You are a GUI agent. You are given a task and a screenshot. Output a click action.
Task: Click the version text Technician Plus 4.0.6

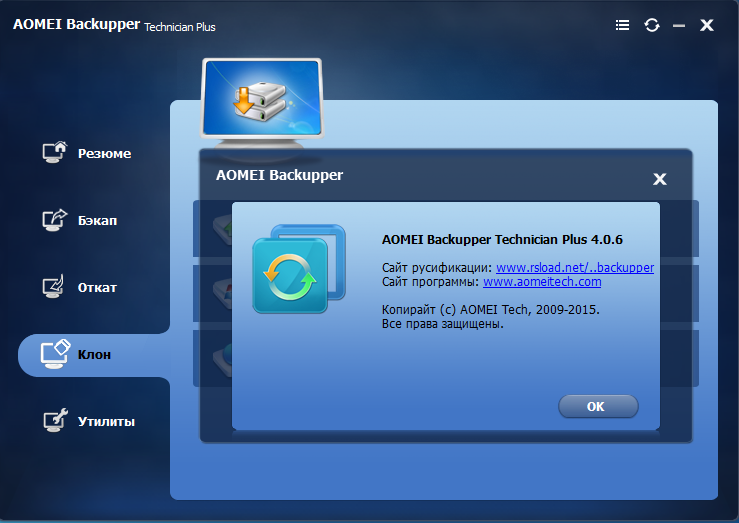[558, 240]
